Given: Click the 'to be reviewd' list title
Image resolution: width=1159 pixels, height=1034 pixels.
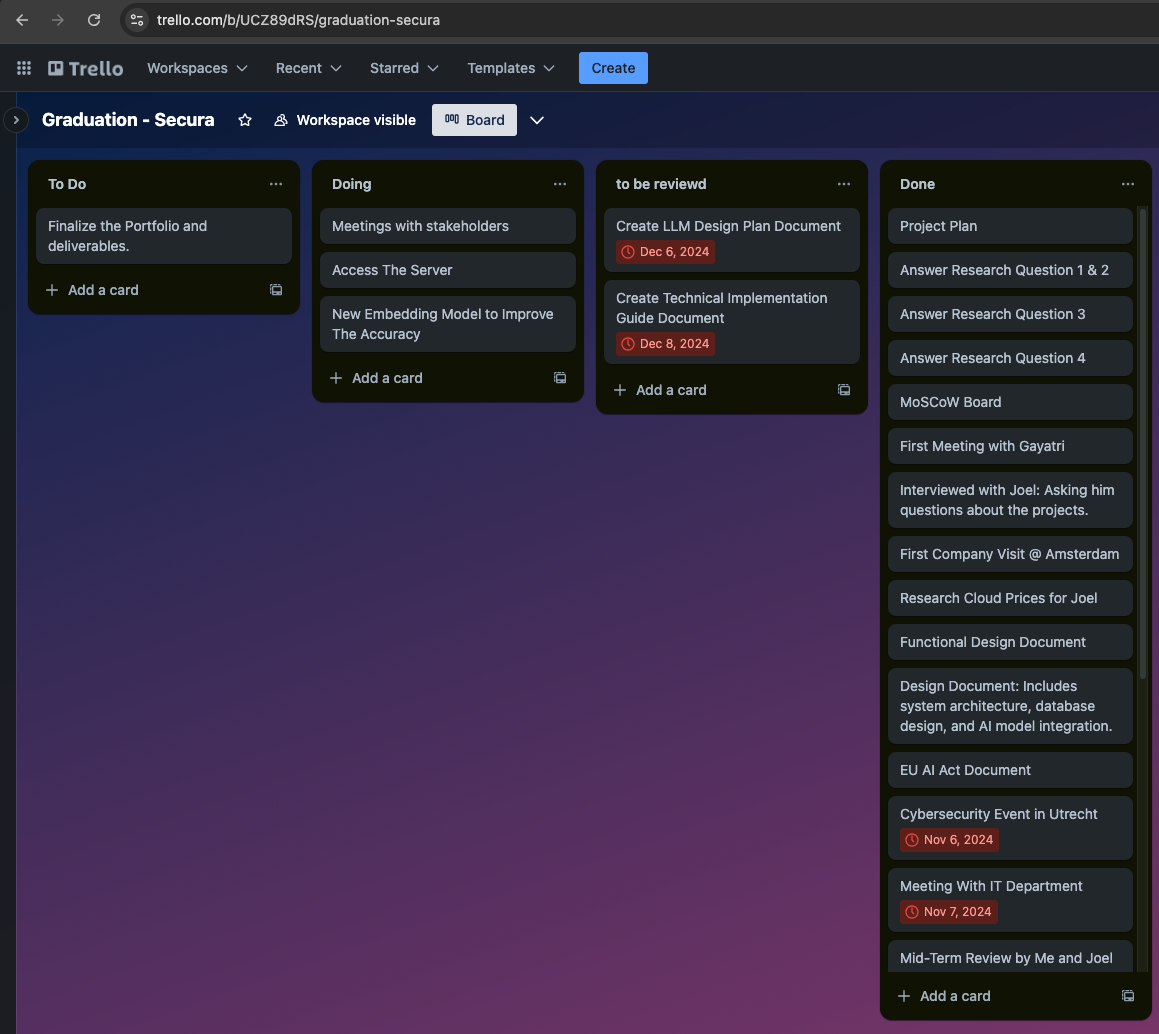Looking at the screenshot, I should 661,184.
